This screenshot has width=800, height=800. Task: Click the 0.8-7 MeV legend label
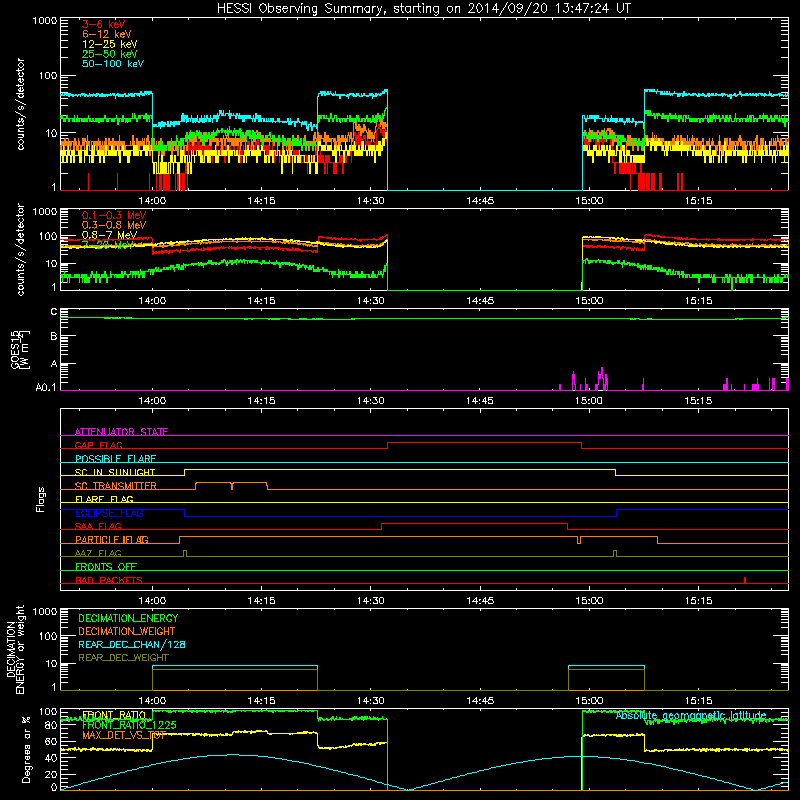click(x=110, y=235)
